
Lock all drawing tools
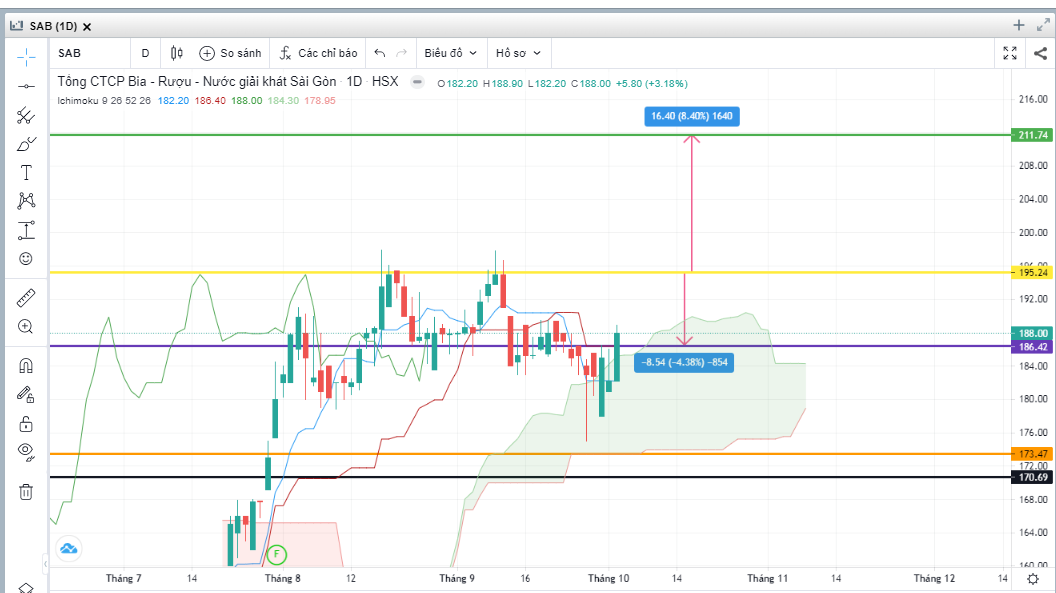pos(26,423)
